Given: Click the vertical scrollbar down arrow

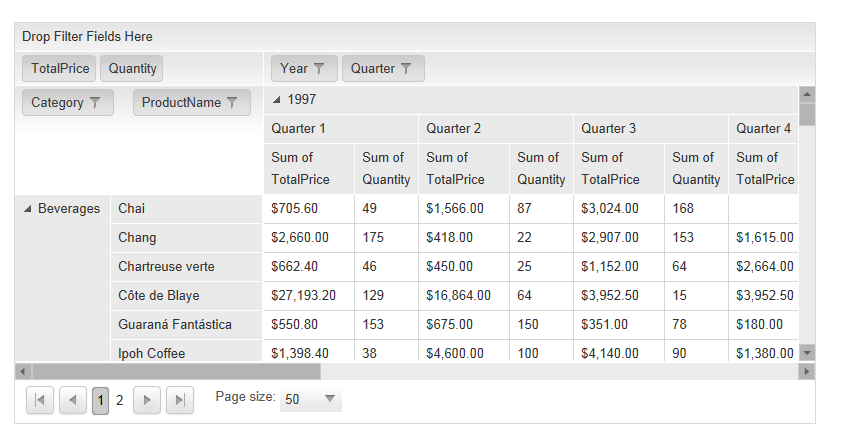Looking at the screenshot, I should click(807, 352).
